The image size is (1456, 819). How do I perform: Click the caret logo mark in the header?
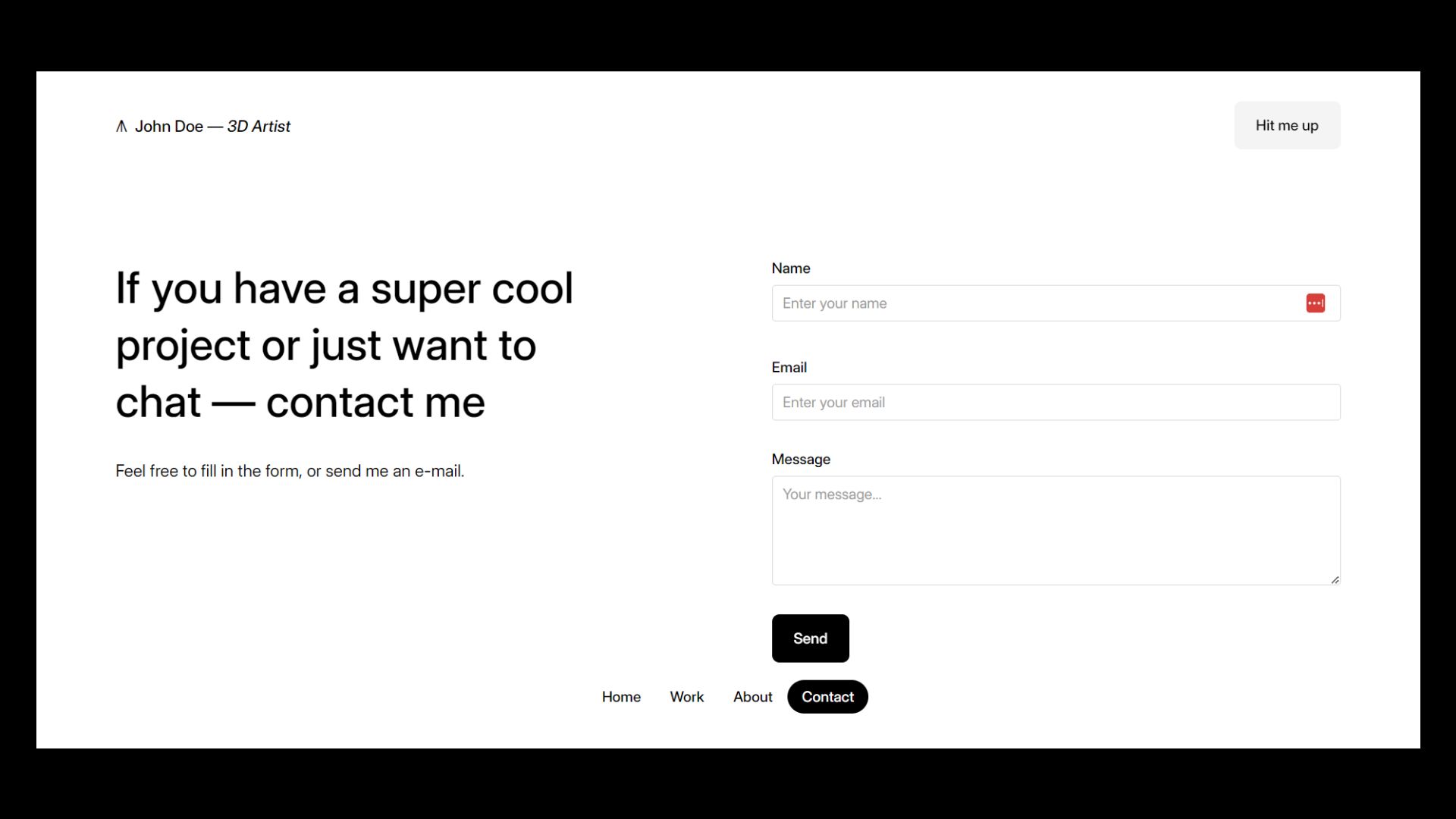click(121, 126)
